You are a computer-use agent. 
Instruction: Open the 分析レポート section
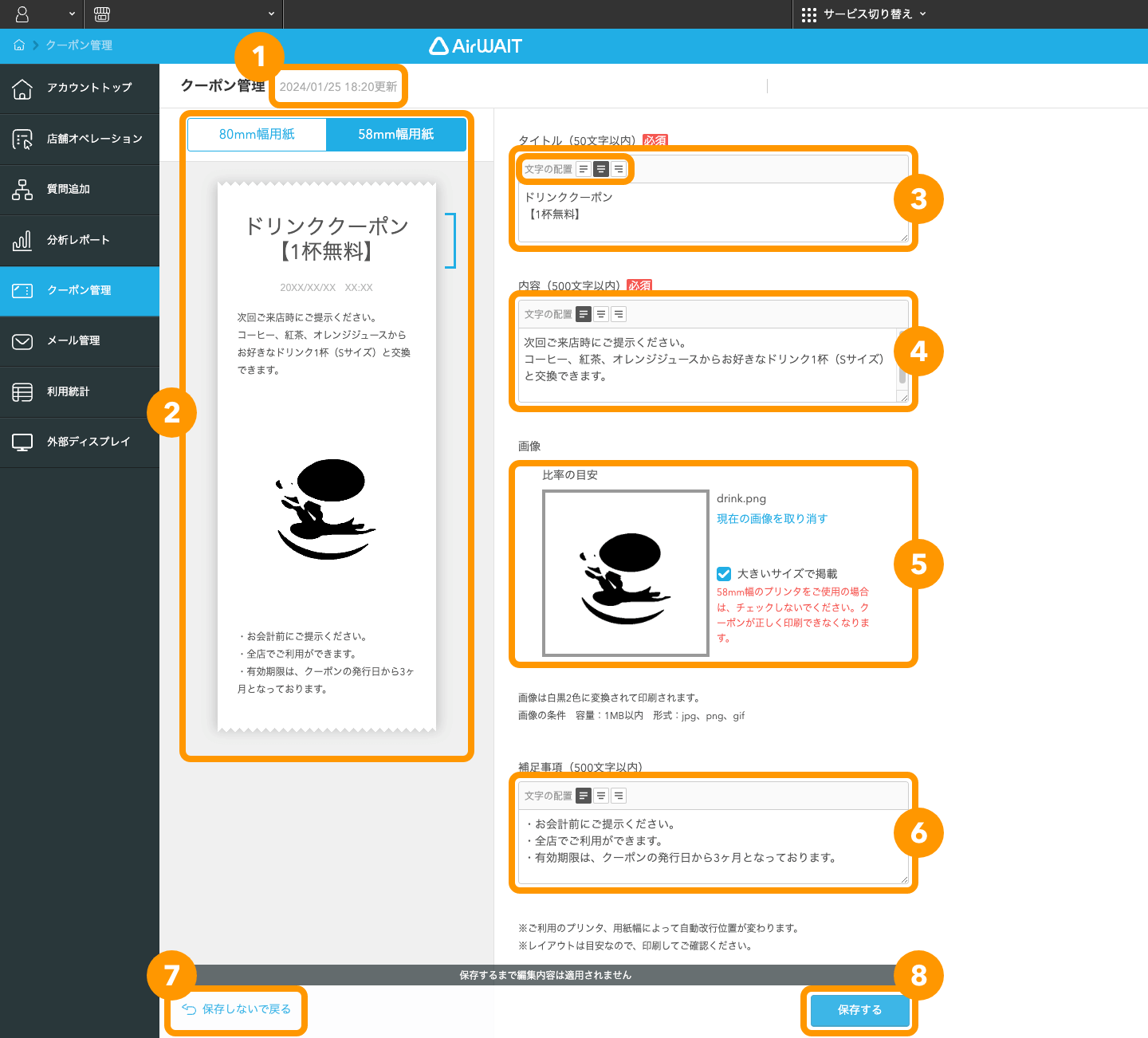(x=80, y=240)
